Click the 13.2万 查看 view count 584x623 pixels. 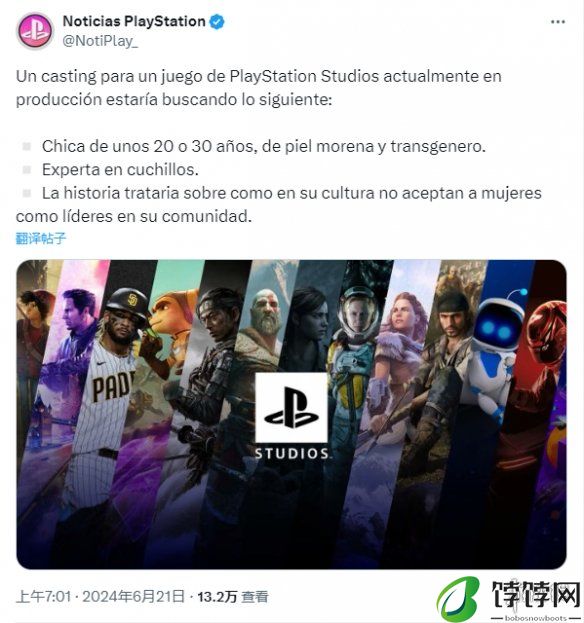point(233,597)
